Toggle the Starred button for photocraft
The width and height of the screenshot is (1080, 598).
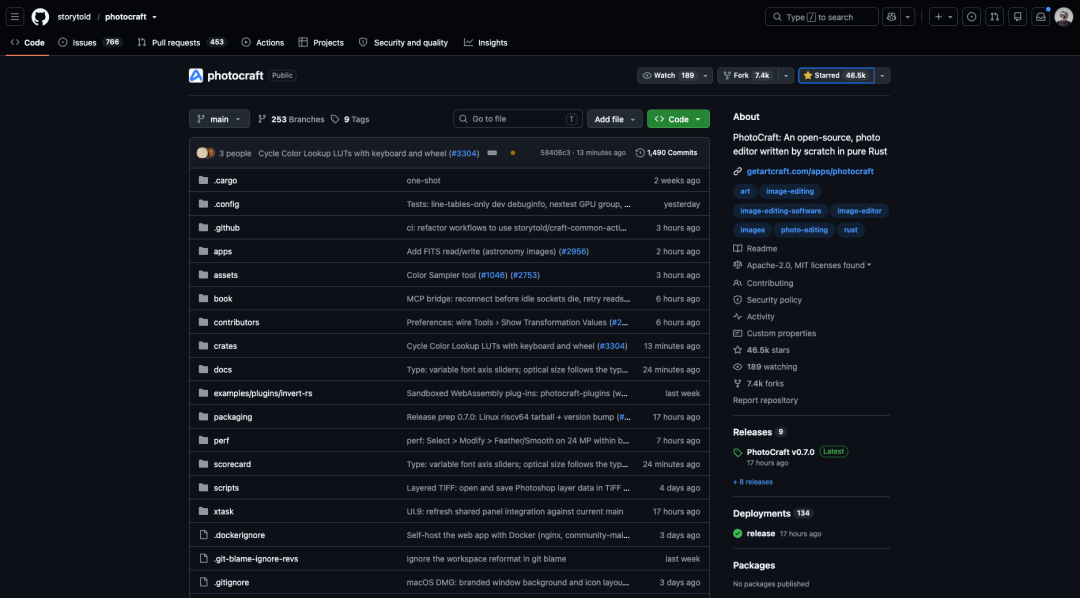point(836,76)
